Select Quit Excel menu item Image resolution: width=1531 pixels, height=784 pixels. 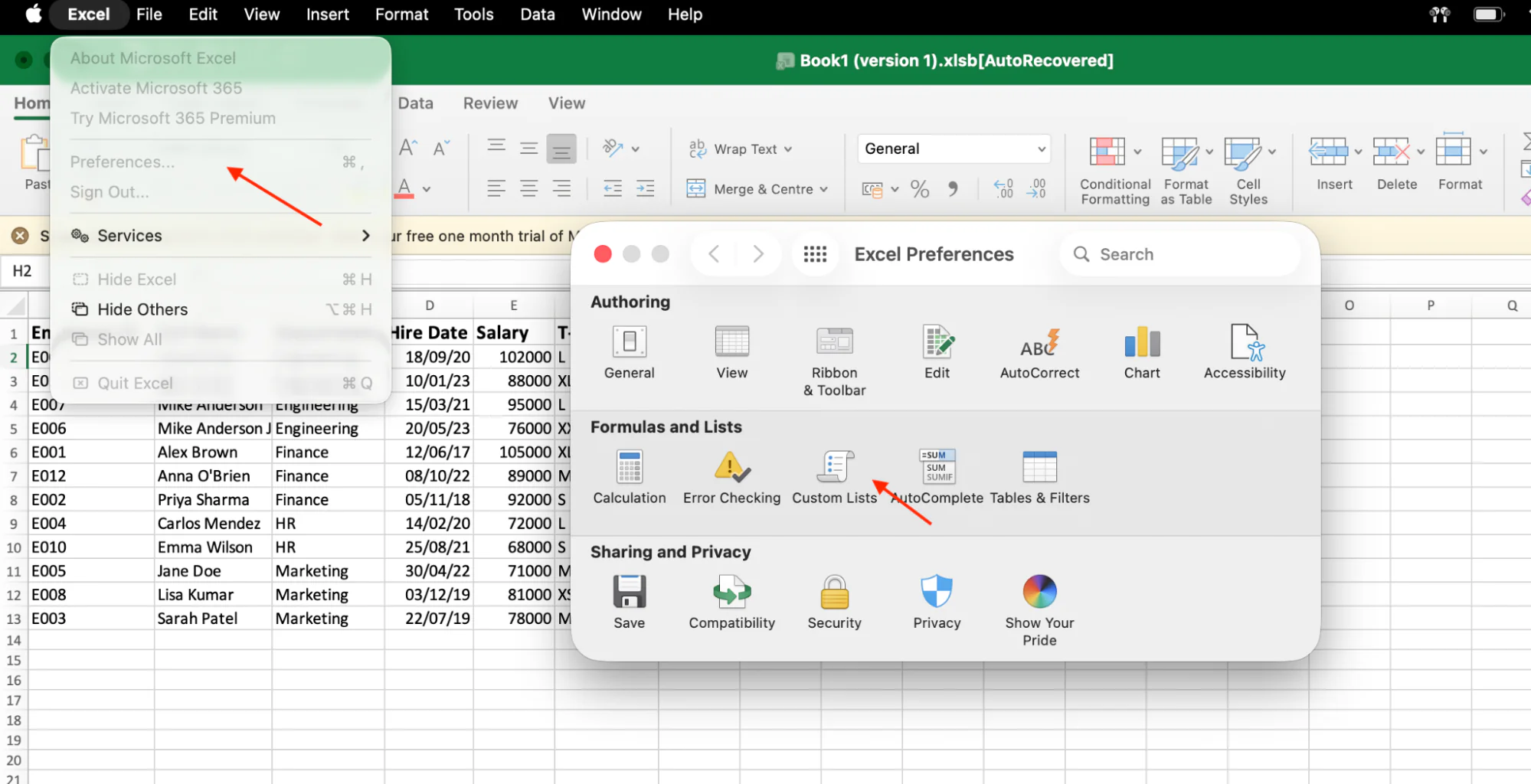(221, 383)
